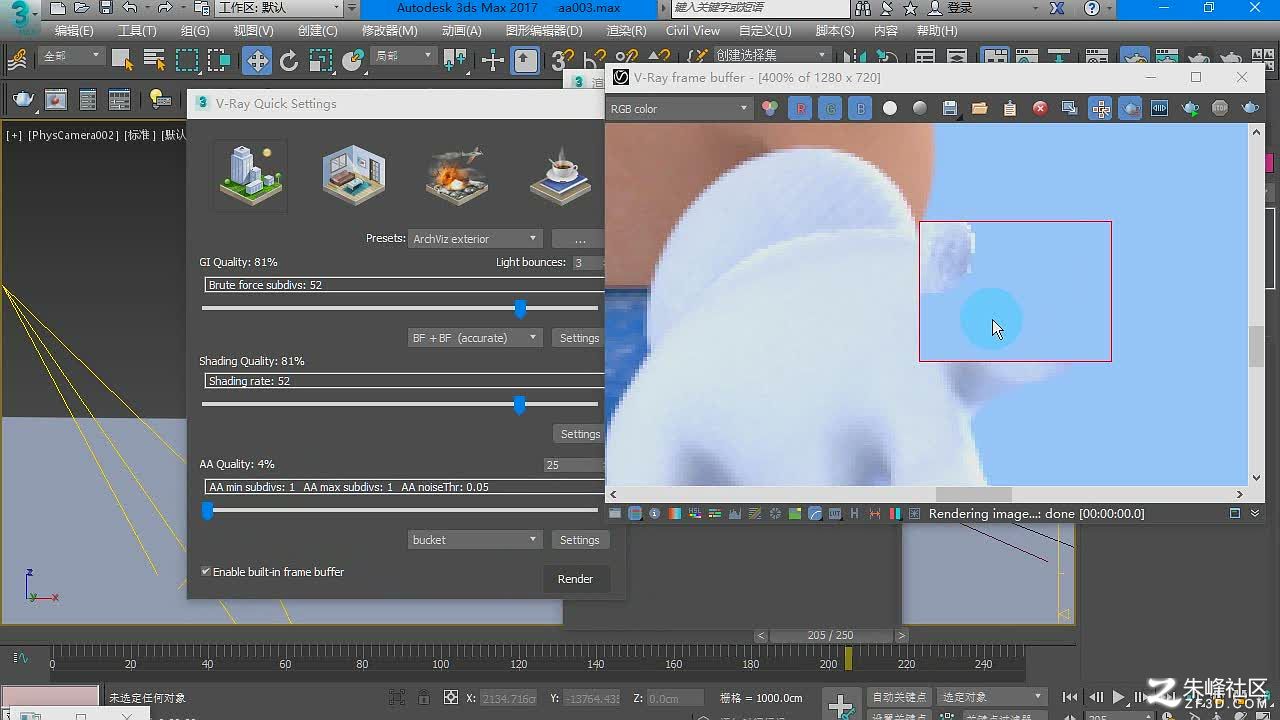Select the VFX explosion preset icon
The image size is (1280, 720).
(457, 175)
